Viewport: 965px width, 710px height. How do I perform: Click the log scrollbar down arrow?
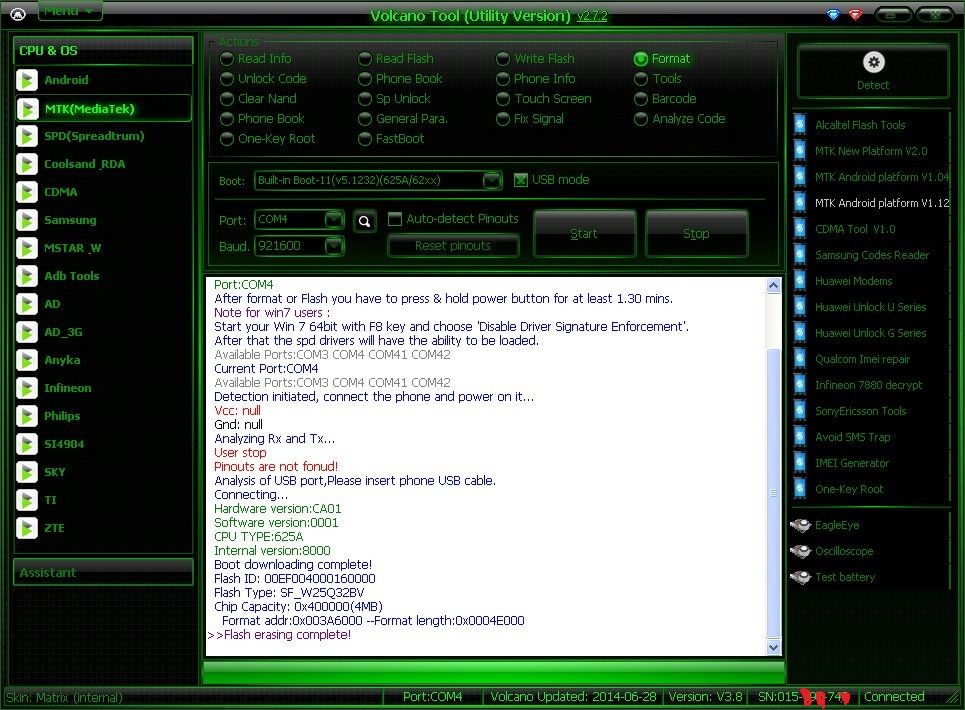point(774,647)
